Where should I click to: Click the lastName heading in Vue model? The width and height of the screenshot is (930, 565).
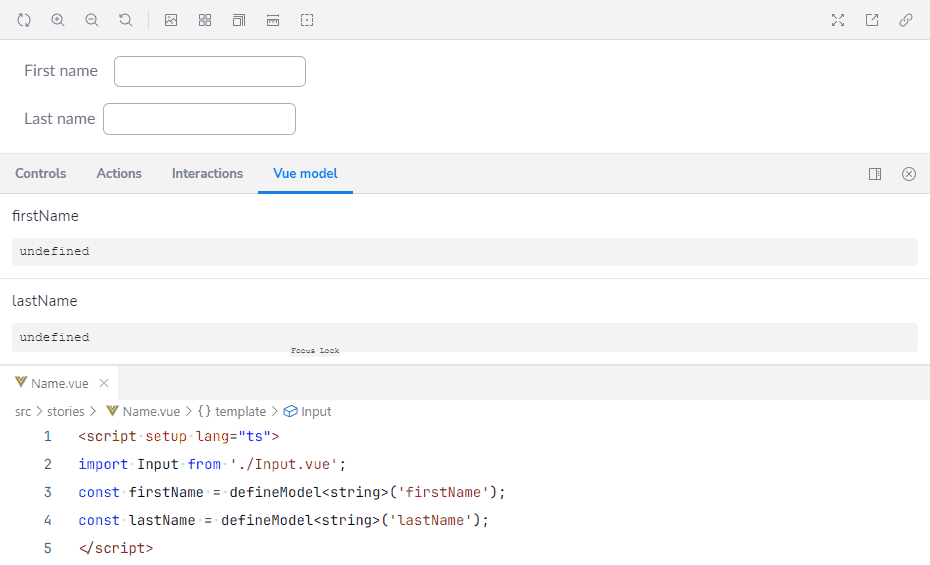coord(44,301)
